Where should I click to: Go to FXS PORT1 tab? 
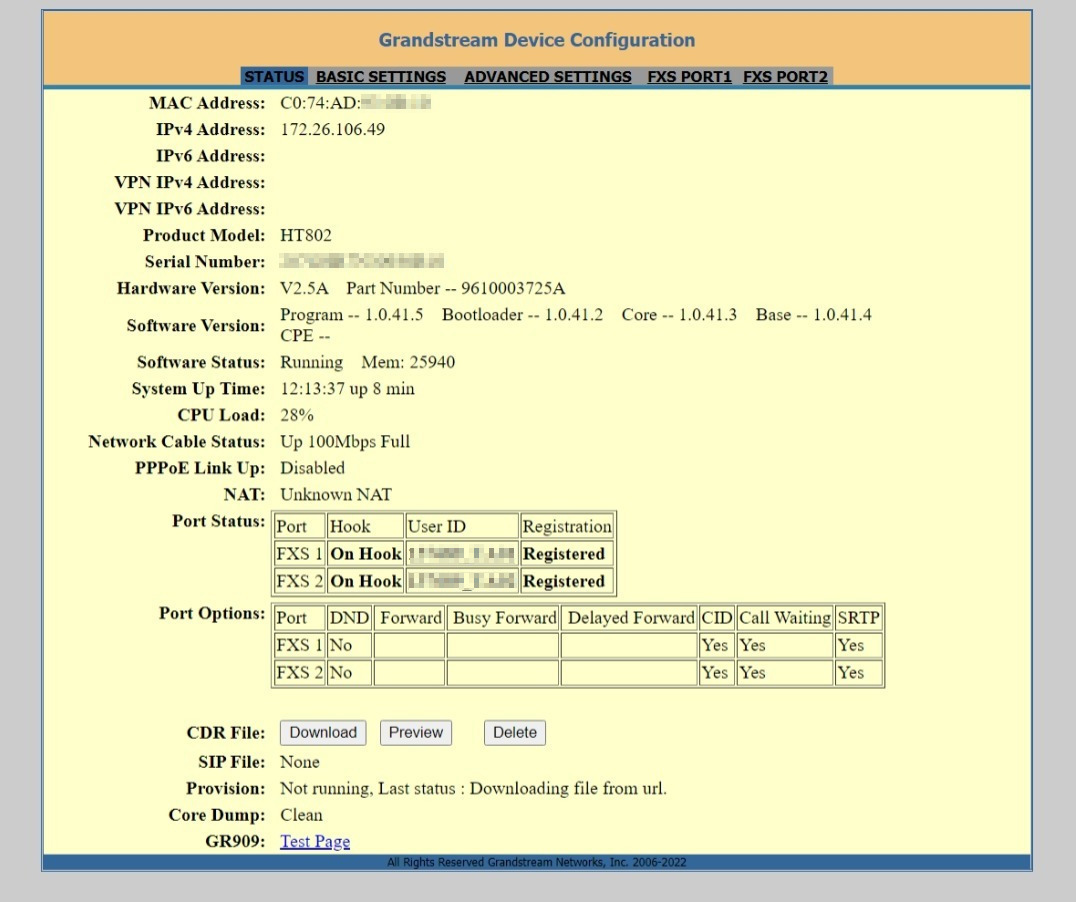click(690, 76)
